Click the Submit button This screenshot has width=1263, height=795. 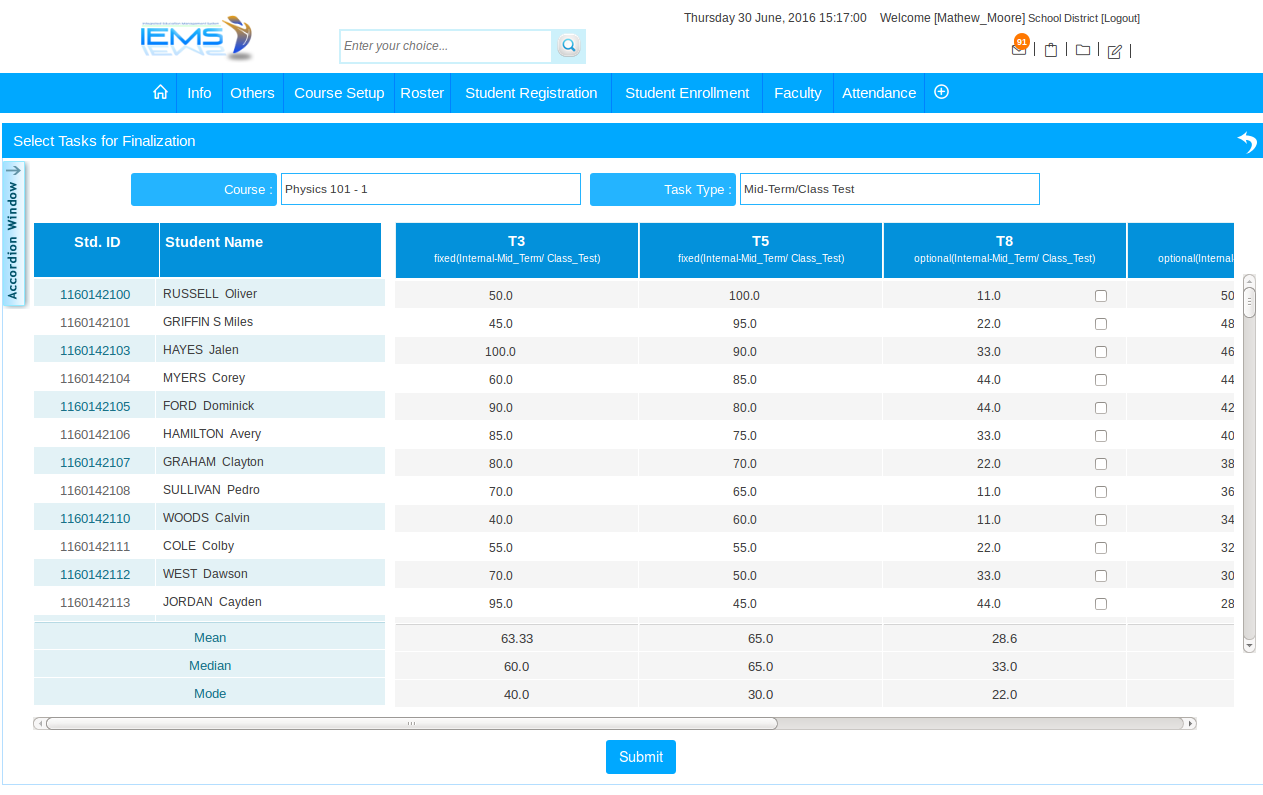pos(641,757)
